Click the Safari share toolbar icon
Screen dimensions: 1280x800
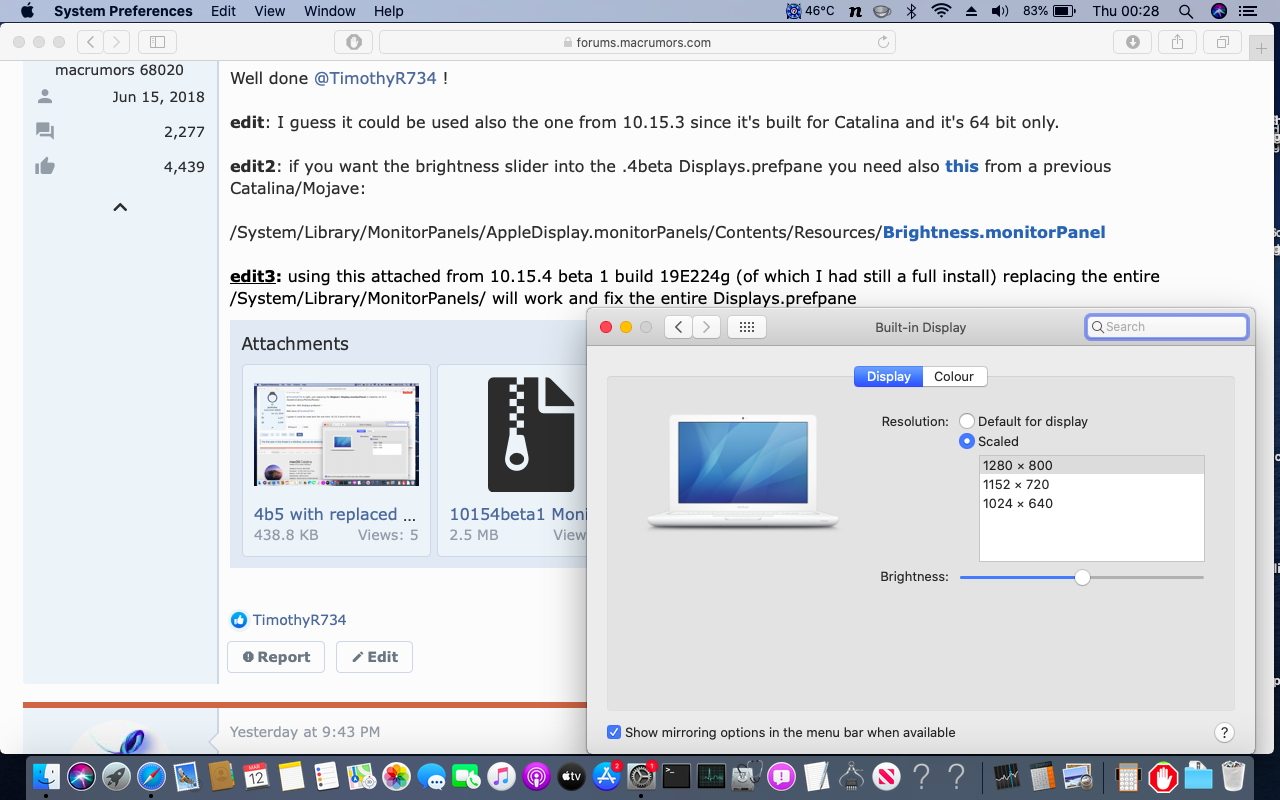tap(1178, 42)
